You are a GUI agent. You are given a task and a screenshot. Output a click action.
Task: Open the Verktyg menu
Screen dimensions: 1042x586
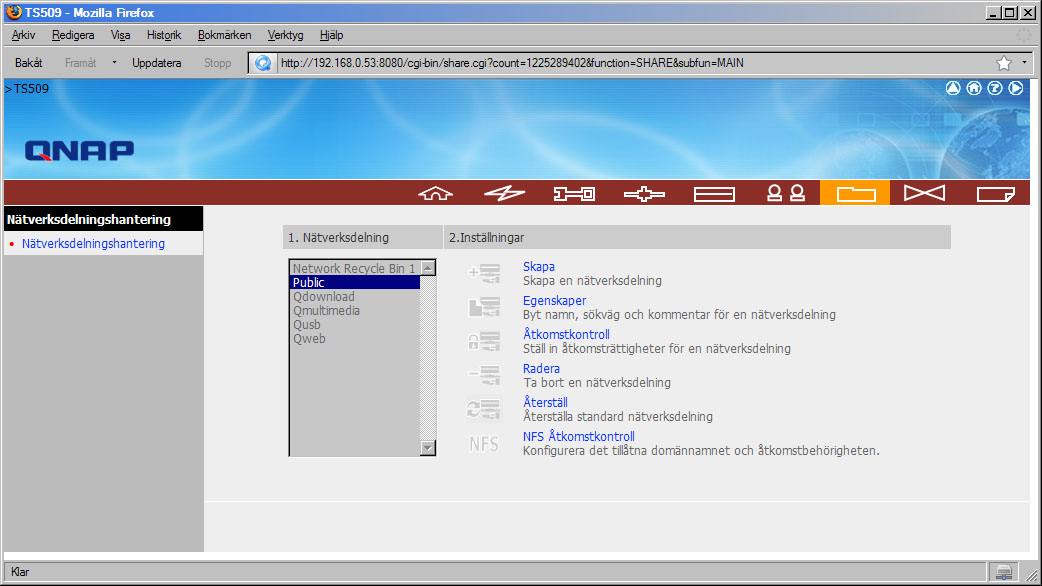click(285, 35)
